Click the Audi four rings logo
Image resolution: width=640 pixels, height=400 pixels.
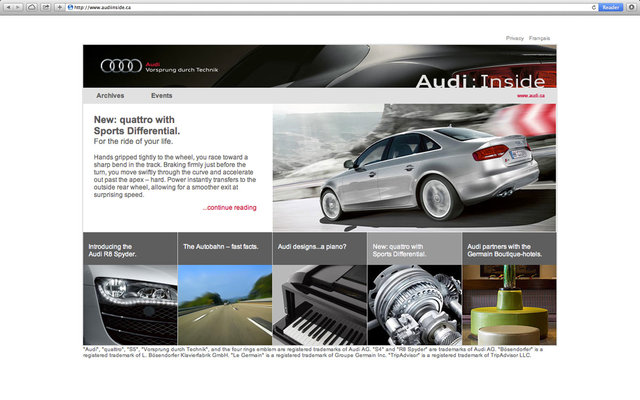121,66
